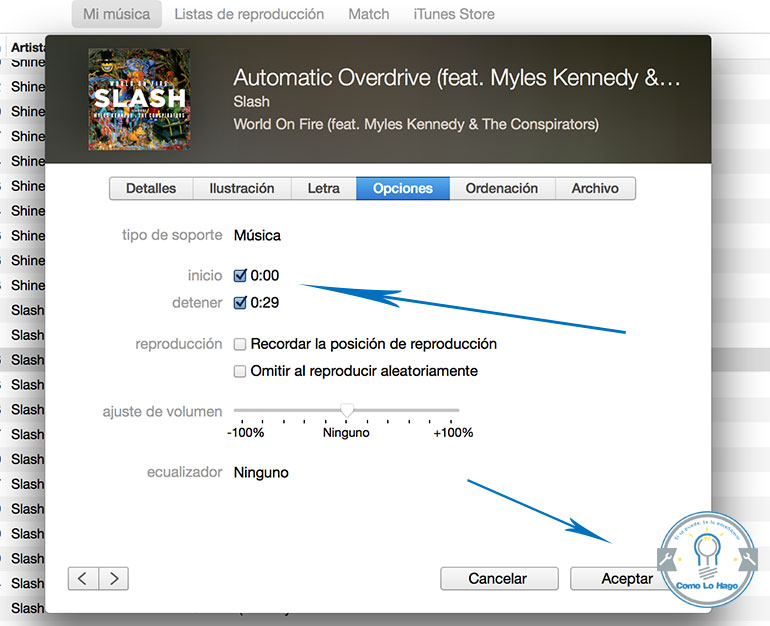
Task: Click the +100% volume label
Action: click(x=453, y=433)
